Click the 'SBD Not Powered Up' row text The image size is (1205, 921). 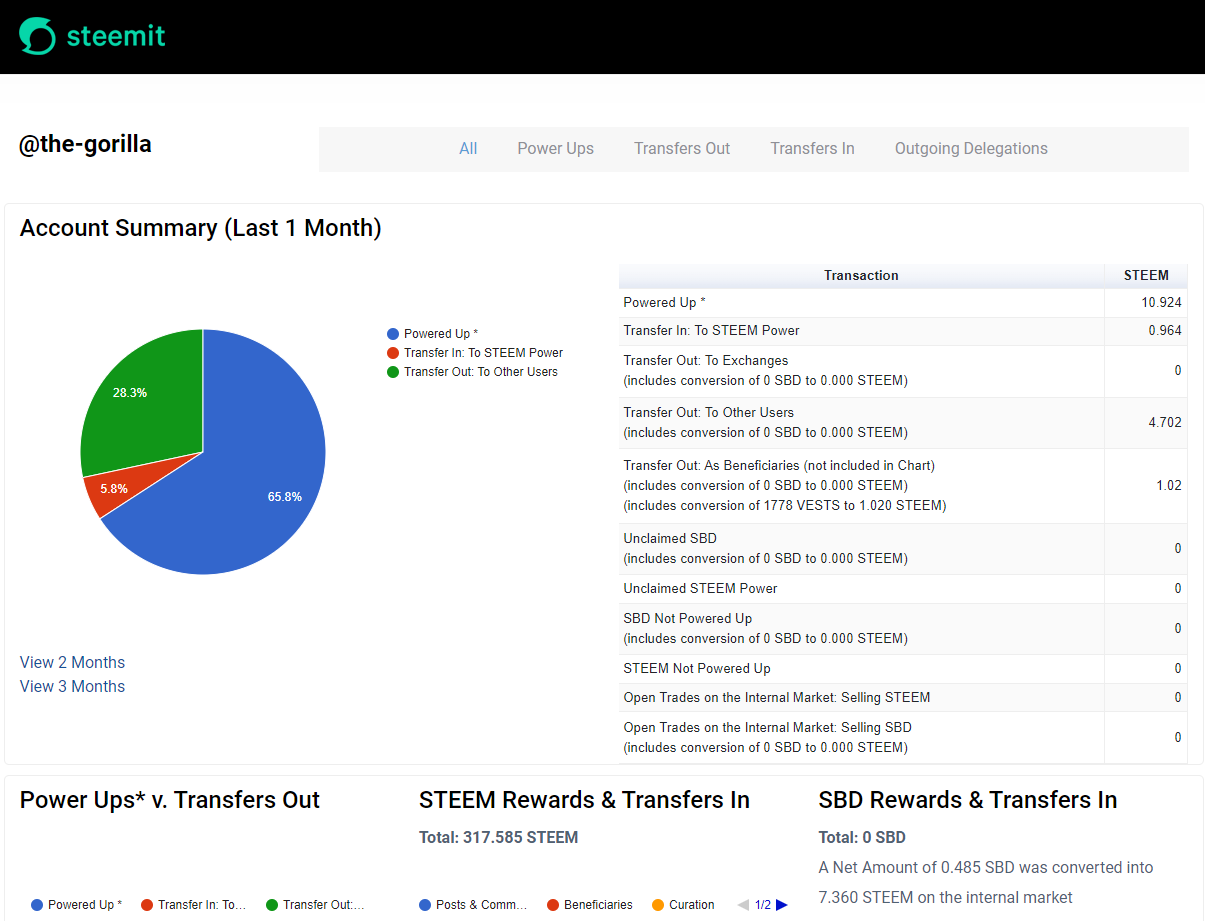[687, 618]
